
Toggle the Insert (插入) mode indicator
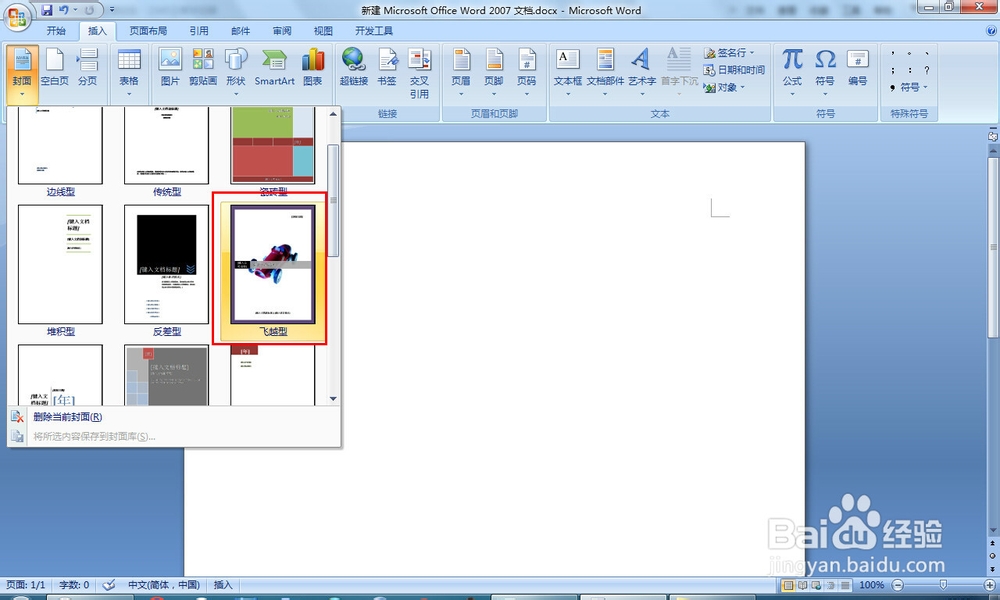(x=223, y=585)
